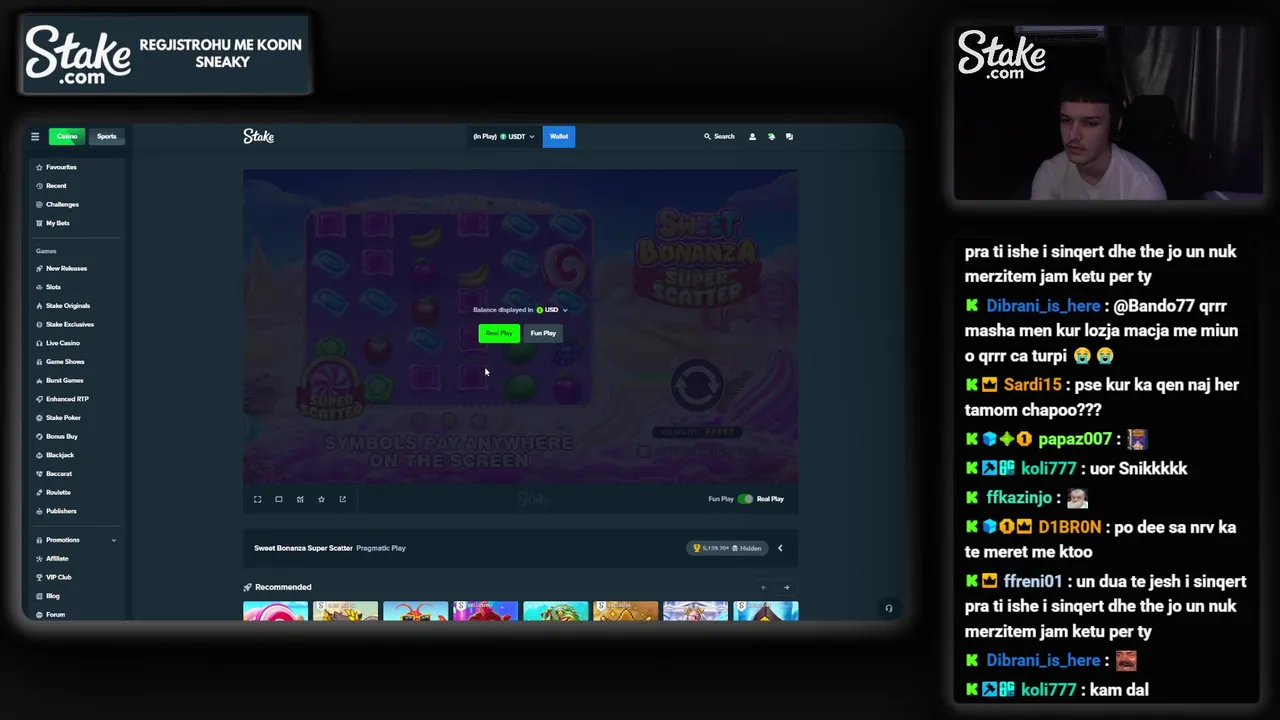
Task: Collapse game info panel chevron
Action: click(780, 548)
